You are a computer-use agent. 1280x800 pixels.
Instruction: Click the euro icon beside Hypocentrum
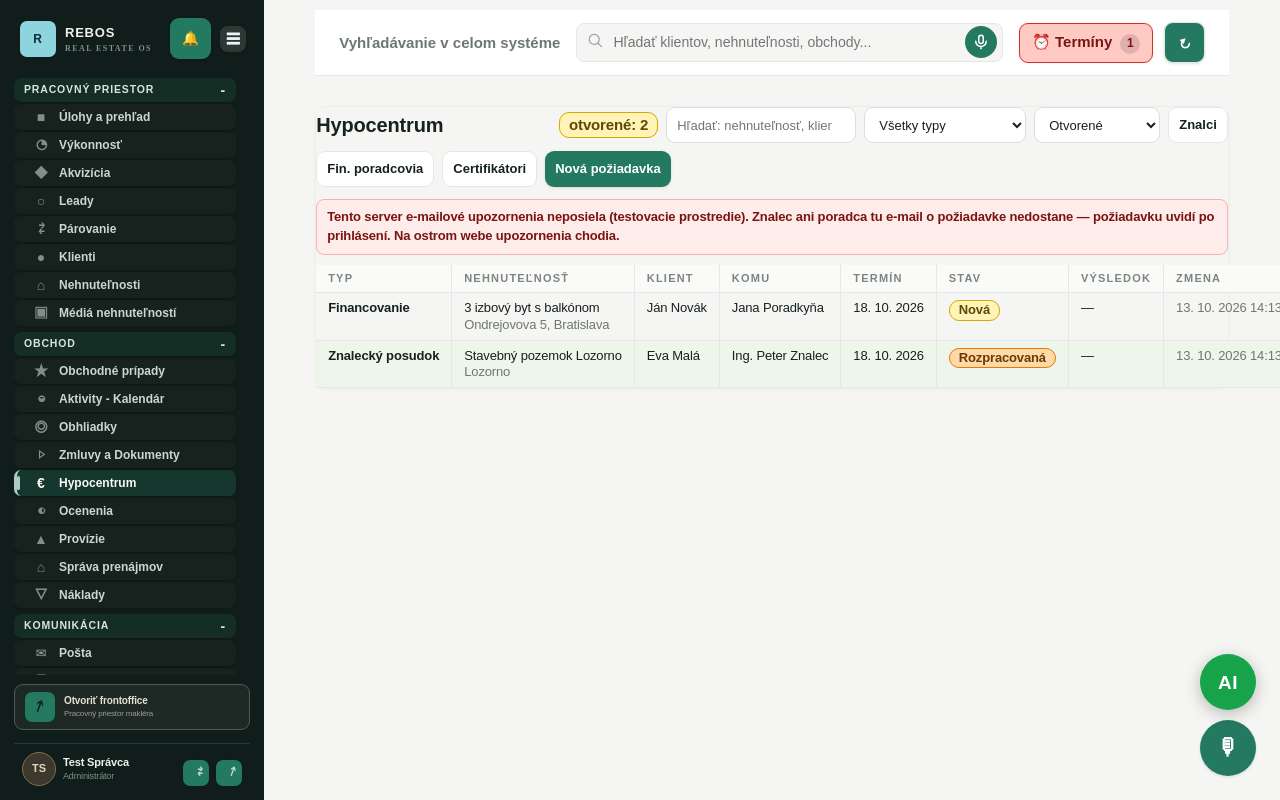coord(41,483)
